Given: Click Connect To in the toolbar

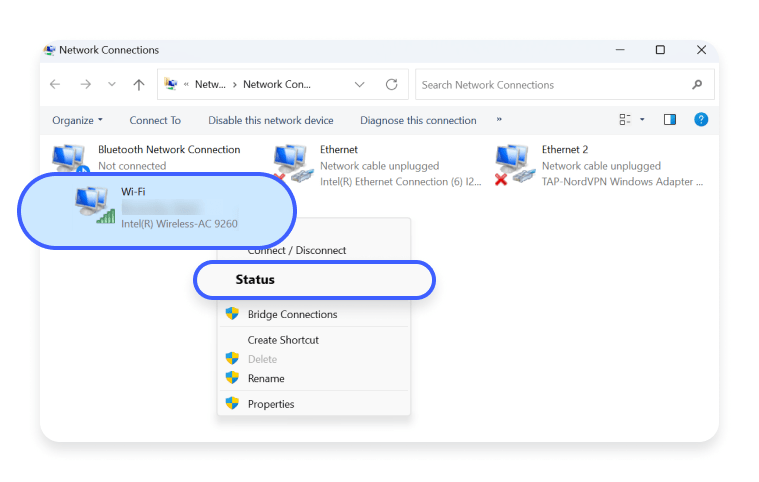Looking at the screenshot, I should click(x=155, y=120).
